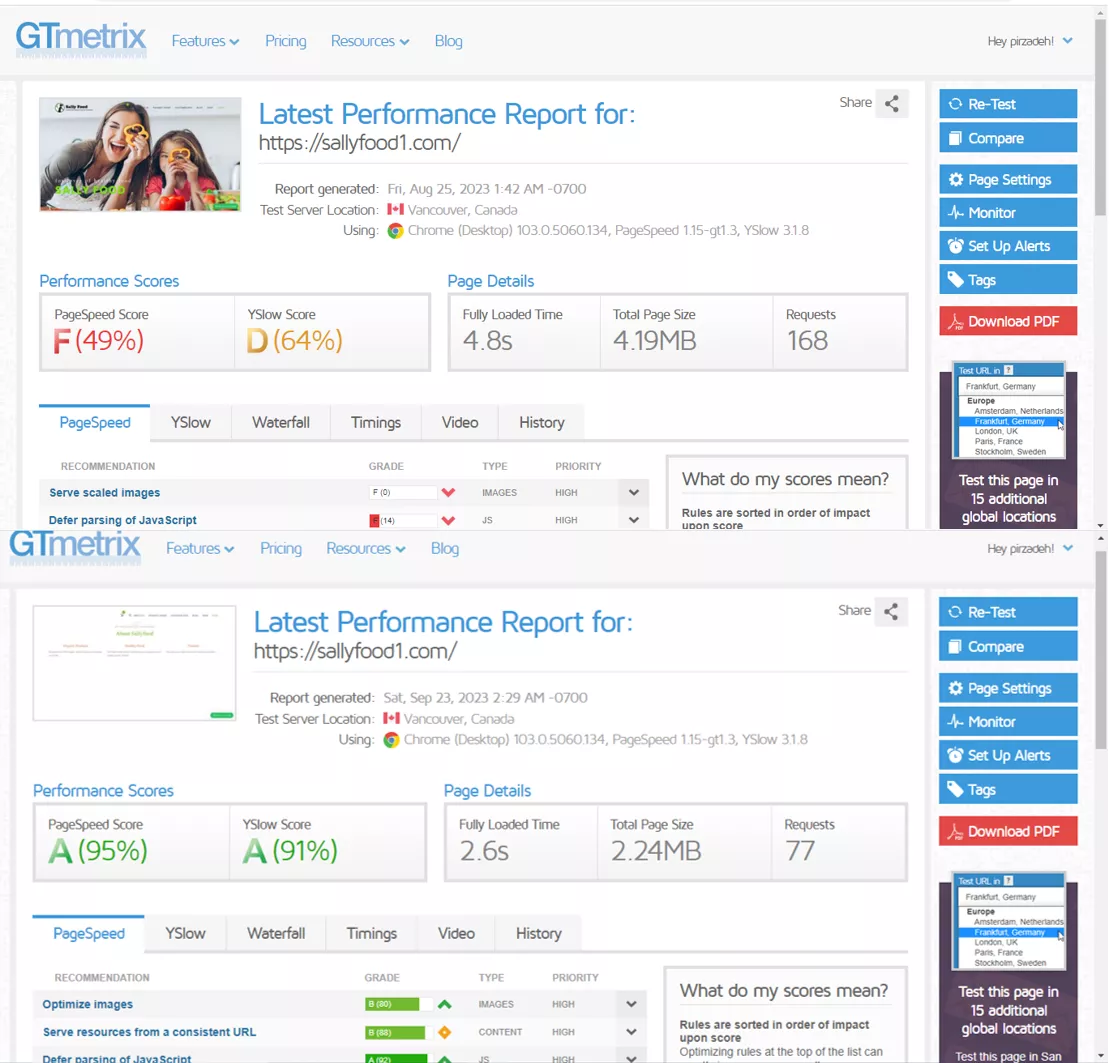Expand the Optimize images recommendation

[632, 1004]
